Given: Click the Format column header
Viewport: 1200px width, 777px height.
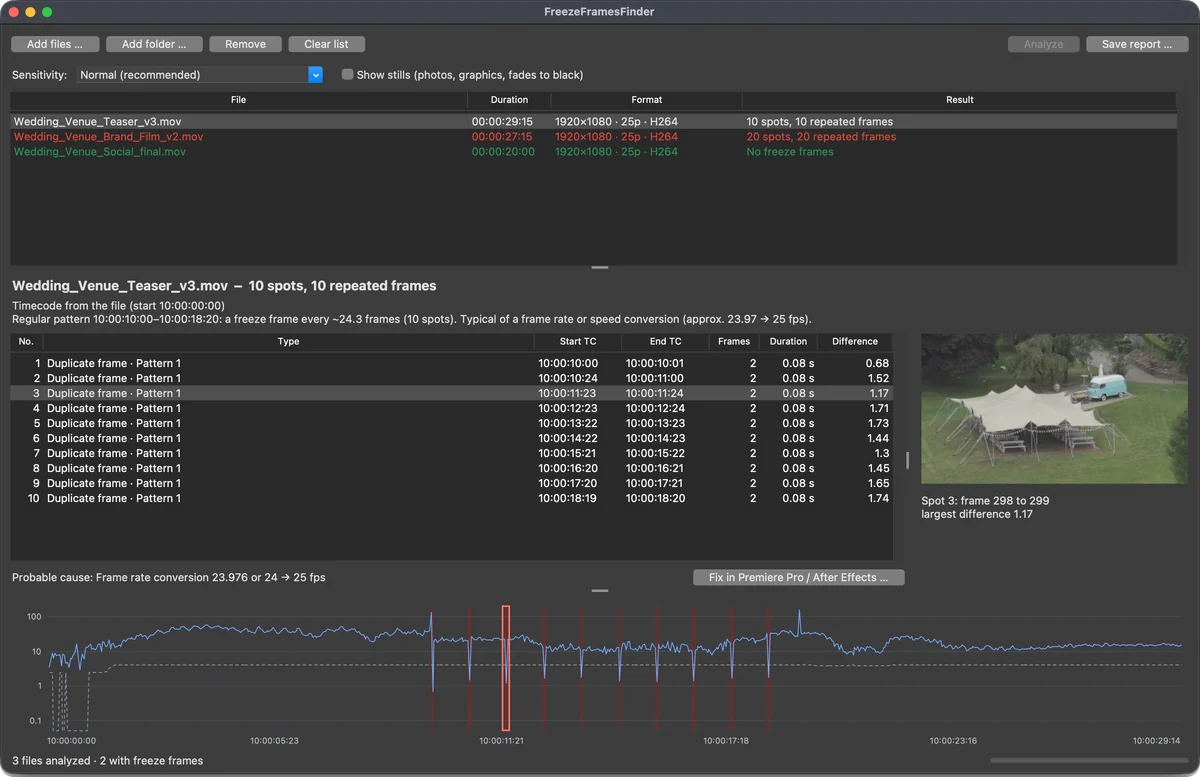Looking at the screenshot, I should [x=646, y=100].
